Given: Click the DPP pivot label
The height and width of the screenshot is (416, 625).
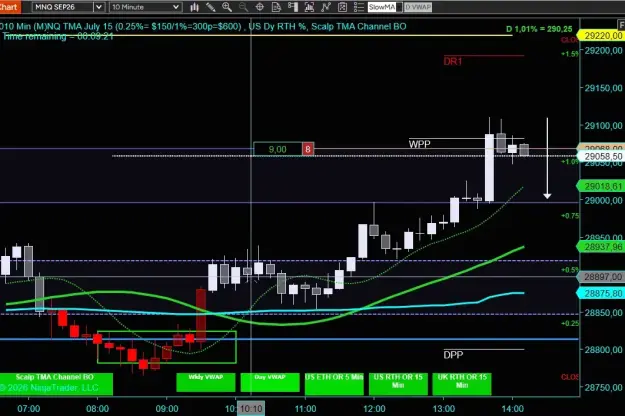Looking at the screenshot, I should tap(453, 355).
